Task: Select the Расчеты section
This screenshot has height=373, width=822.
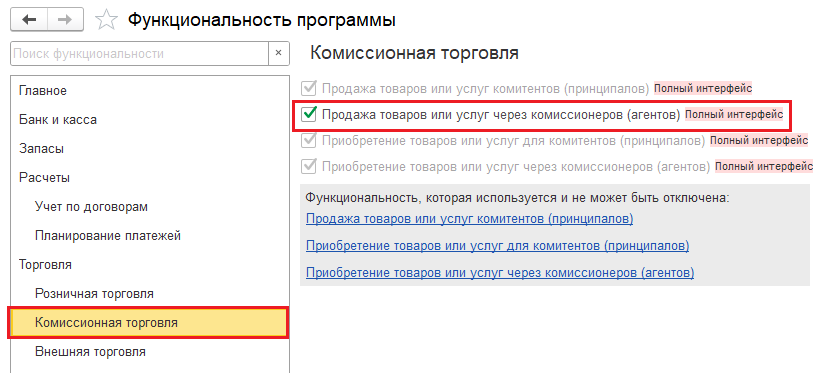Action: click(149, 178)
